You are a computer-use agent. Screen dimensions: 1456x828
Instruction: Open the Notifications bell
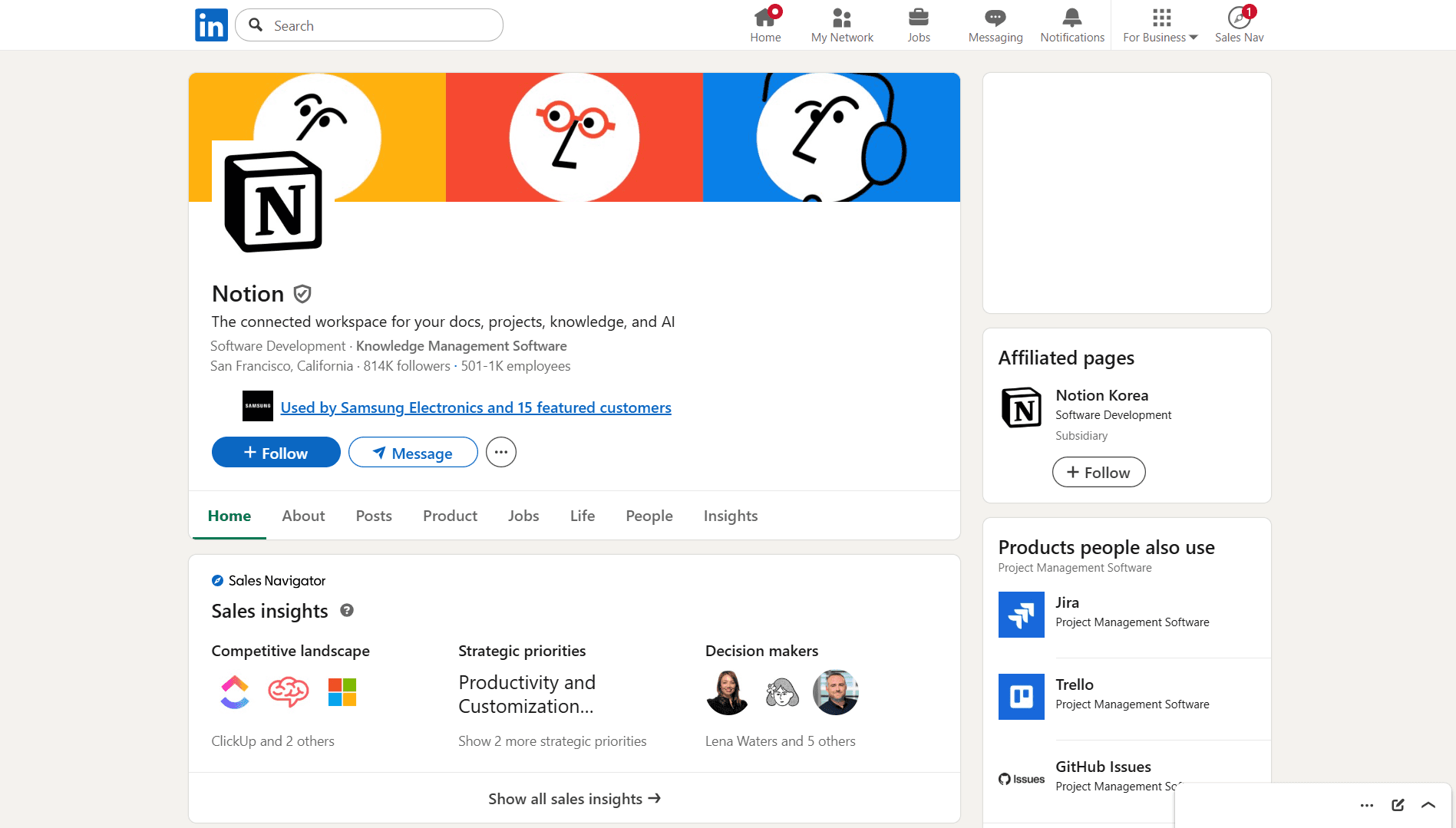click(x=1071, y=25)
